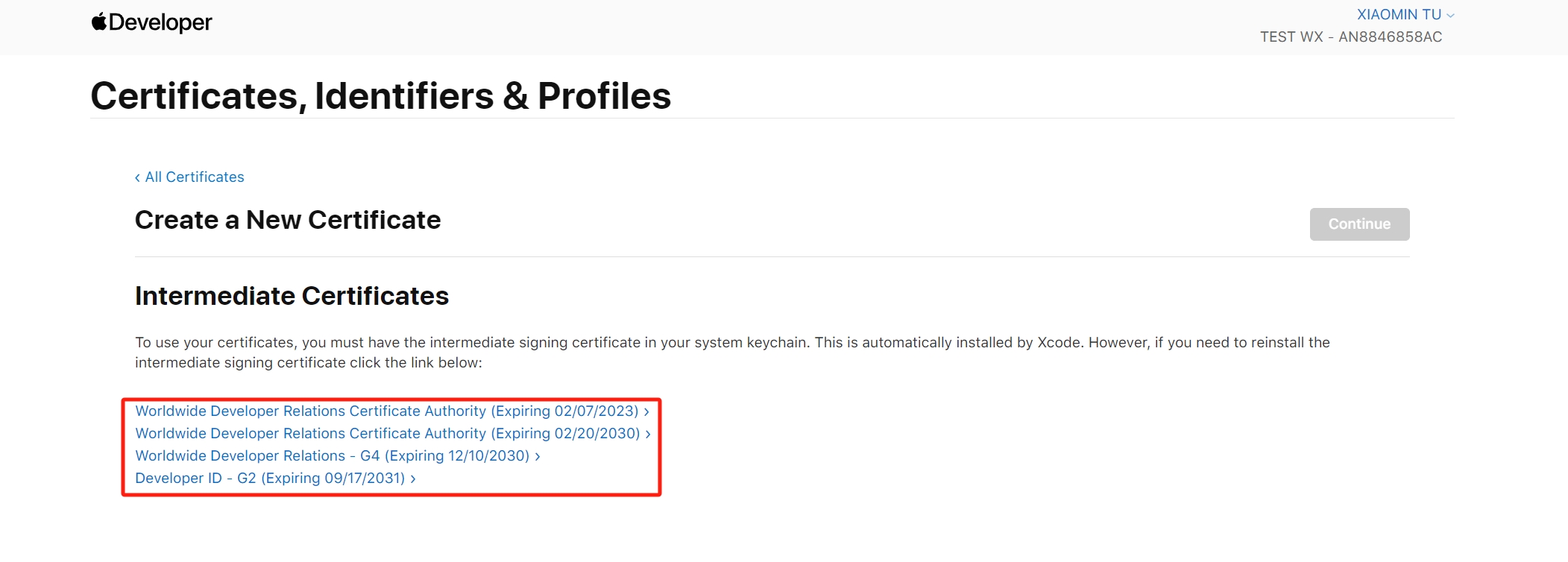Click the Intermediate Certificates section heading
The height and width of the screenshot is (562, 1568).
pyautogui.click(x=292, y=296)
